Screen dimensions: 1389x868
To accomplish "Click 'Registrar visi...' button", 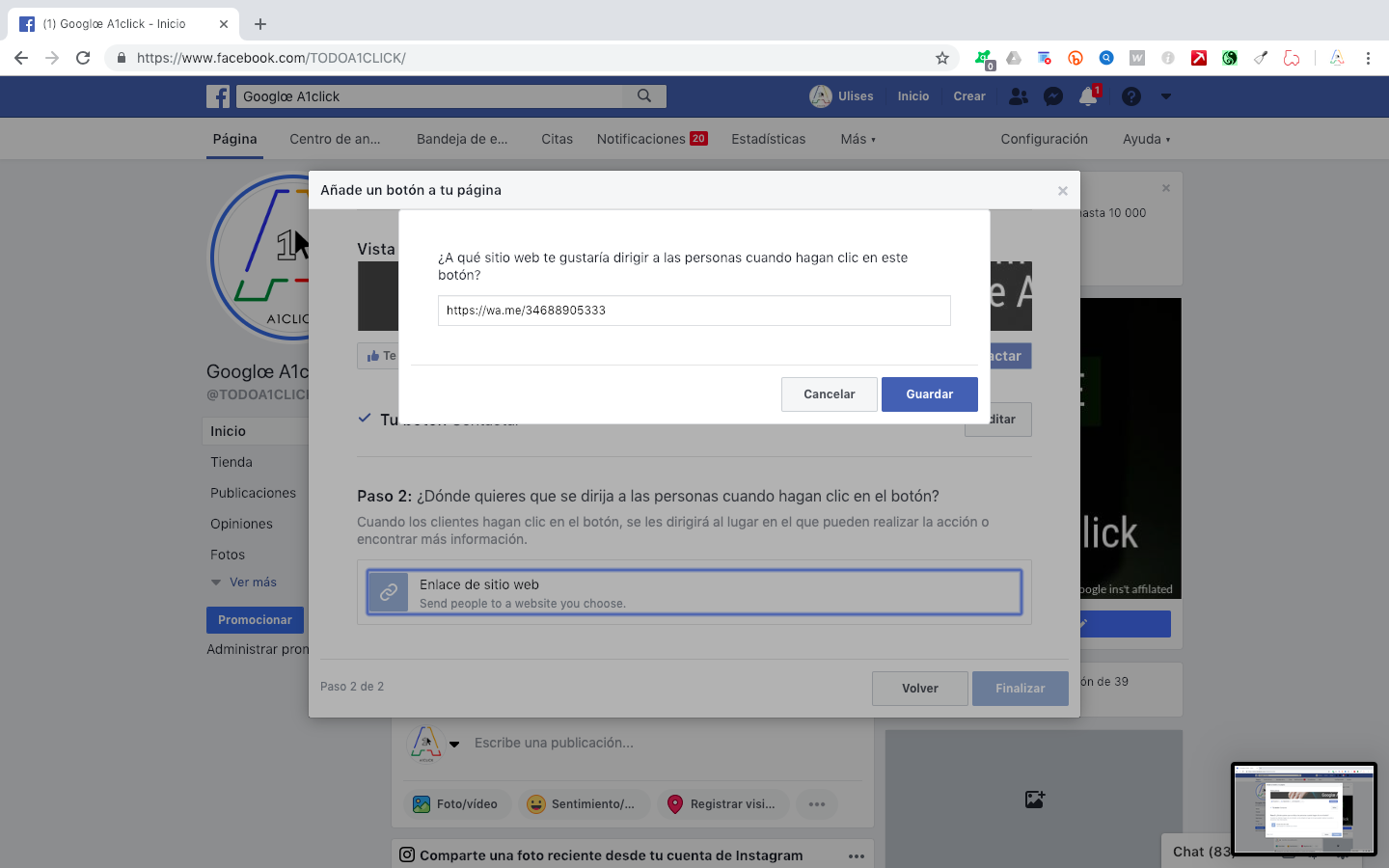I will click(722, 804).
